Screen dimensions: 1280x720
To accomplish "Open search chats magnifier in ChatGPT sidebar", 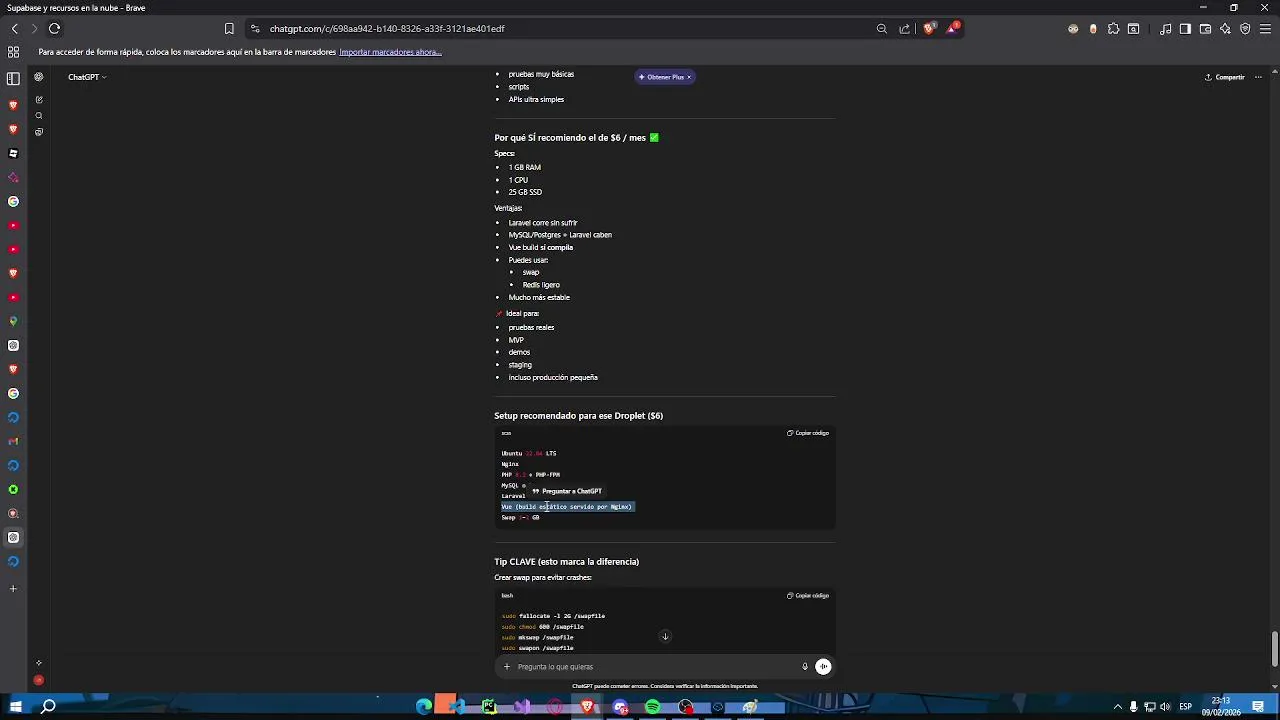I will 39,116.
